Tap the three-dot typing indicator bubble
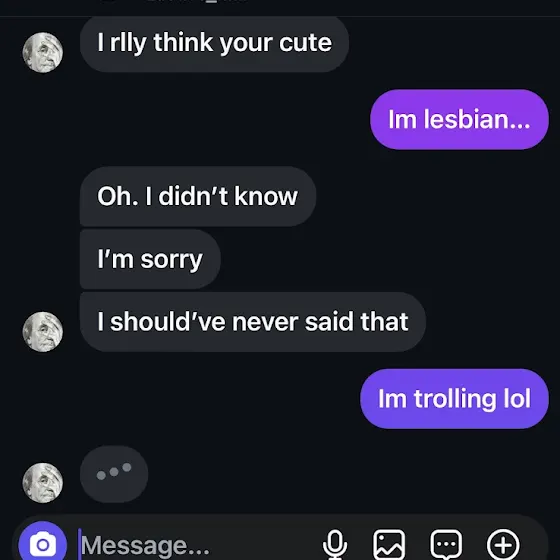 (x=114, y=474)
